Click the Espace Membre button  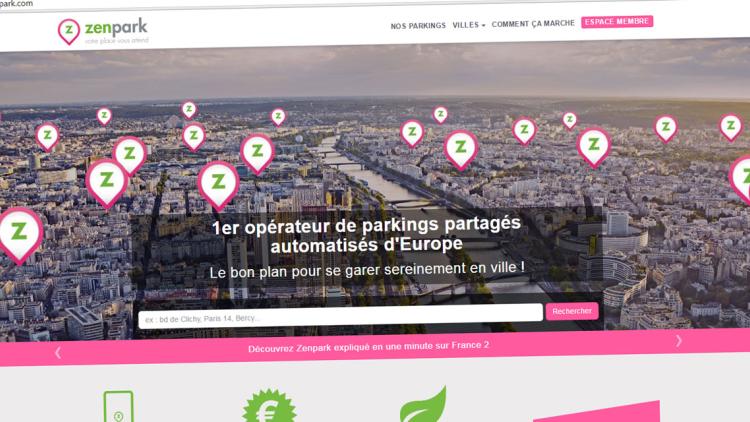[x=617, y=22]
